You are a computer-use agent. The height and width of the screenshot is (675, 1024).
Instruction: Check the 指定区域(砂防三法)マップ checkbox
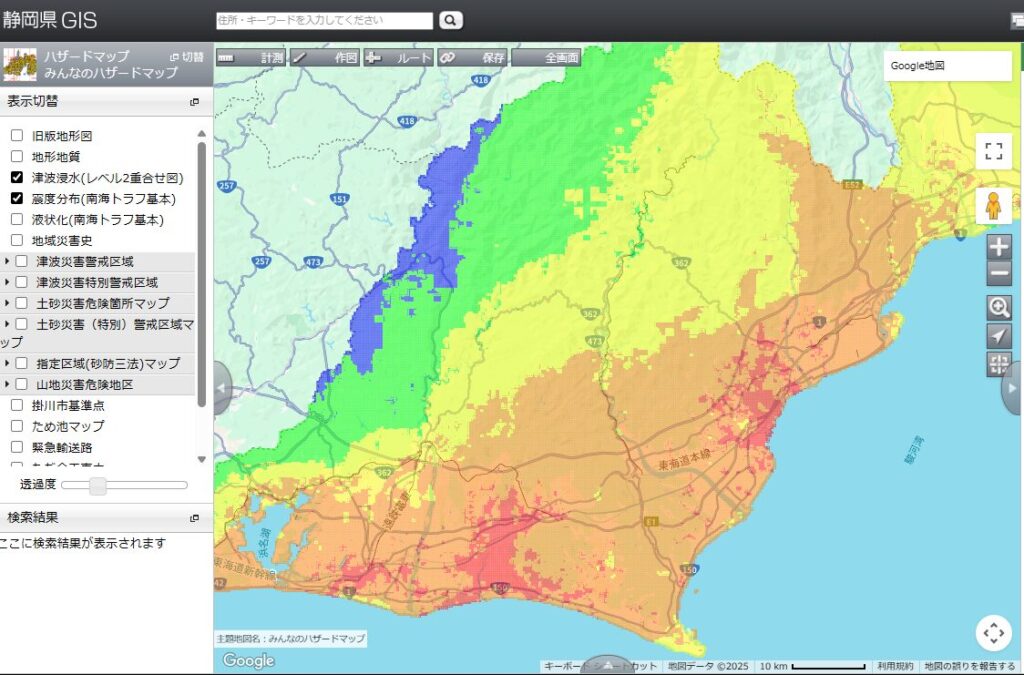[22, 363]
